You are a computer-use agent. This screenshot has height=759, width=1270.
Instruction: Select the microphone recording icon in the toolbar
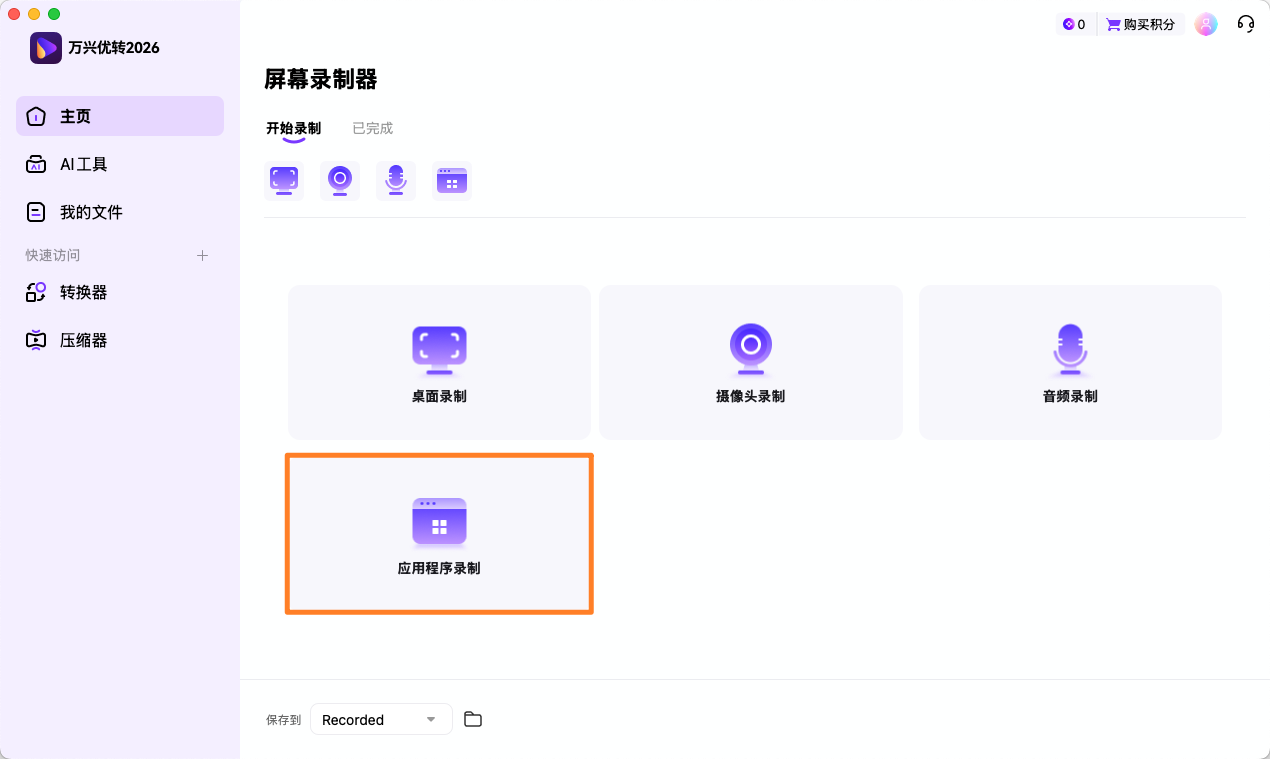pyautogui.click(x=396, y=180)
